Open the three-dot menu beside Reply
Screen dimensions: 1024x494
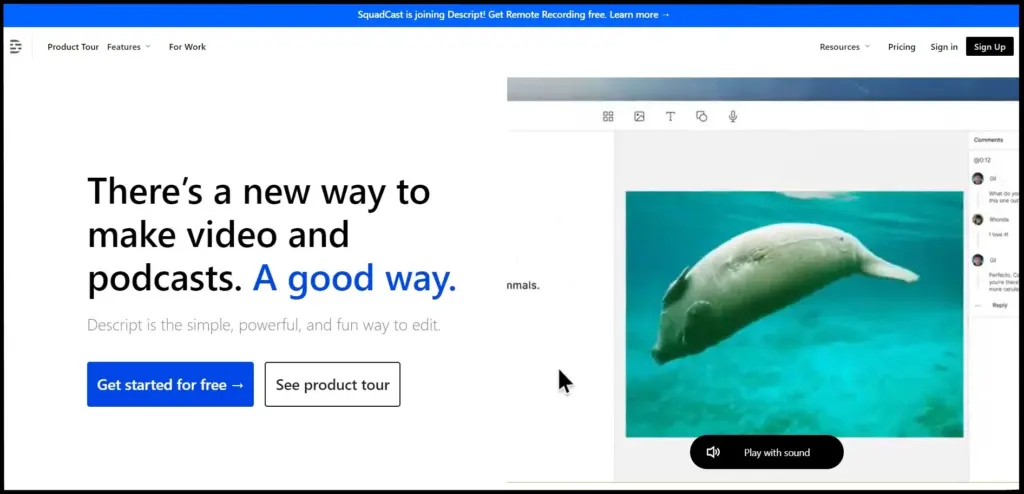[977, 305]
